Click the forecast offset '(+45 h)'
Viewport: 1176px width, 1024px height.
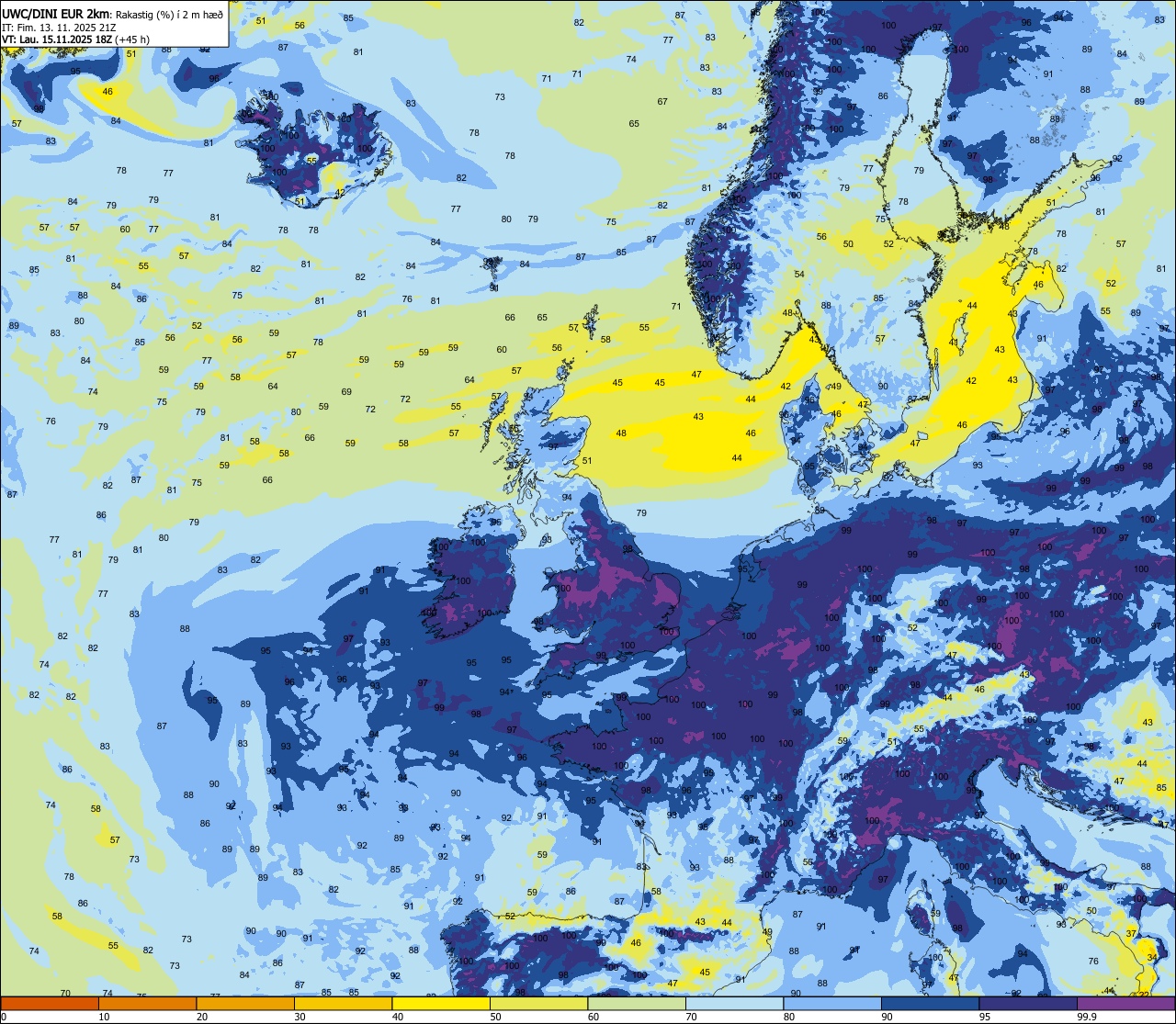pyautogui.click(x=132, y=39)
